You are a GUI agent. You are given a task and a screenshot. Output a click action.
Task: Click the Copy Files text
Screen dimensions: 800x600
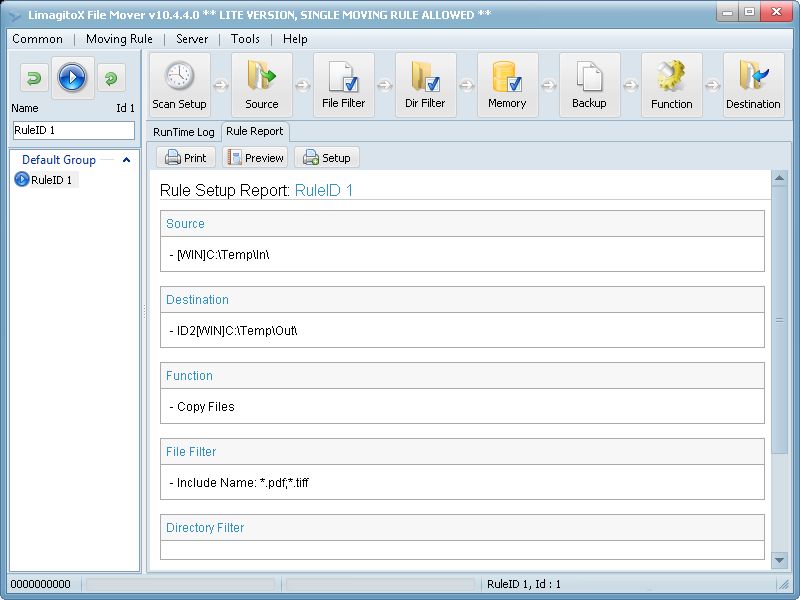coord(206,407)
